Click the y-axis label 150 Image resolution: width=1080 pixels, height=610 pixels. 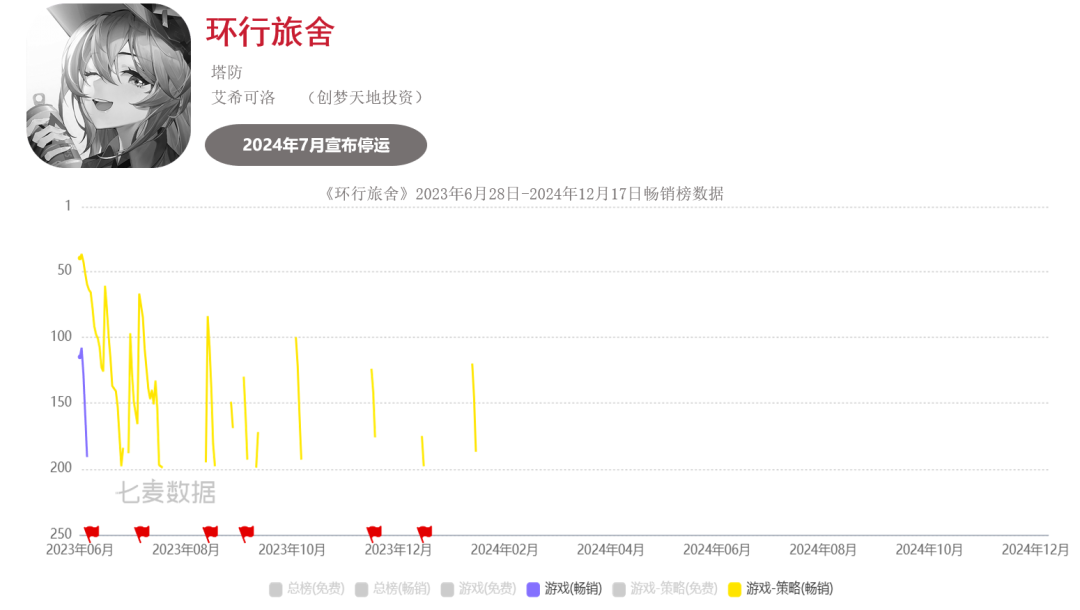coord(61,401)
